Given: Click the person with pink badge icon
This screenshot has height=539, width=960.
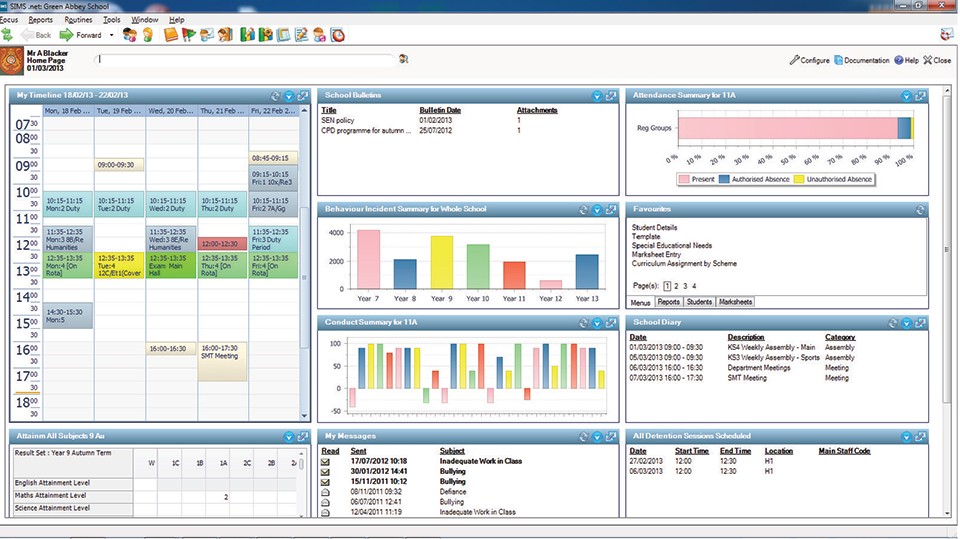Looking at the screenshot, I should tap(320, 35).
